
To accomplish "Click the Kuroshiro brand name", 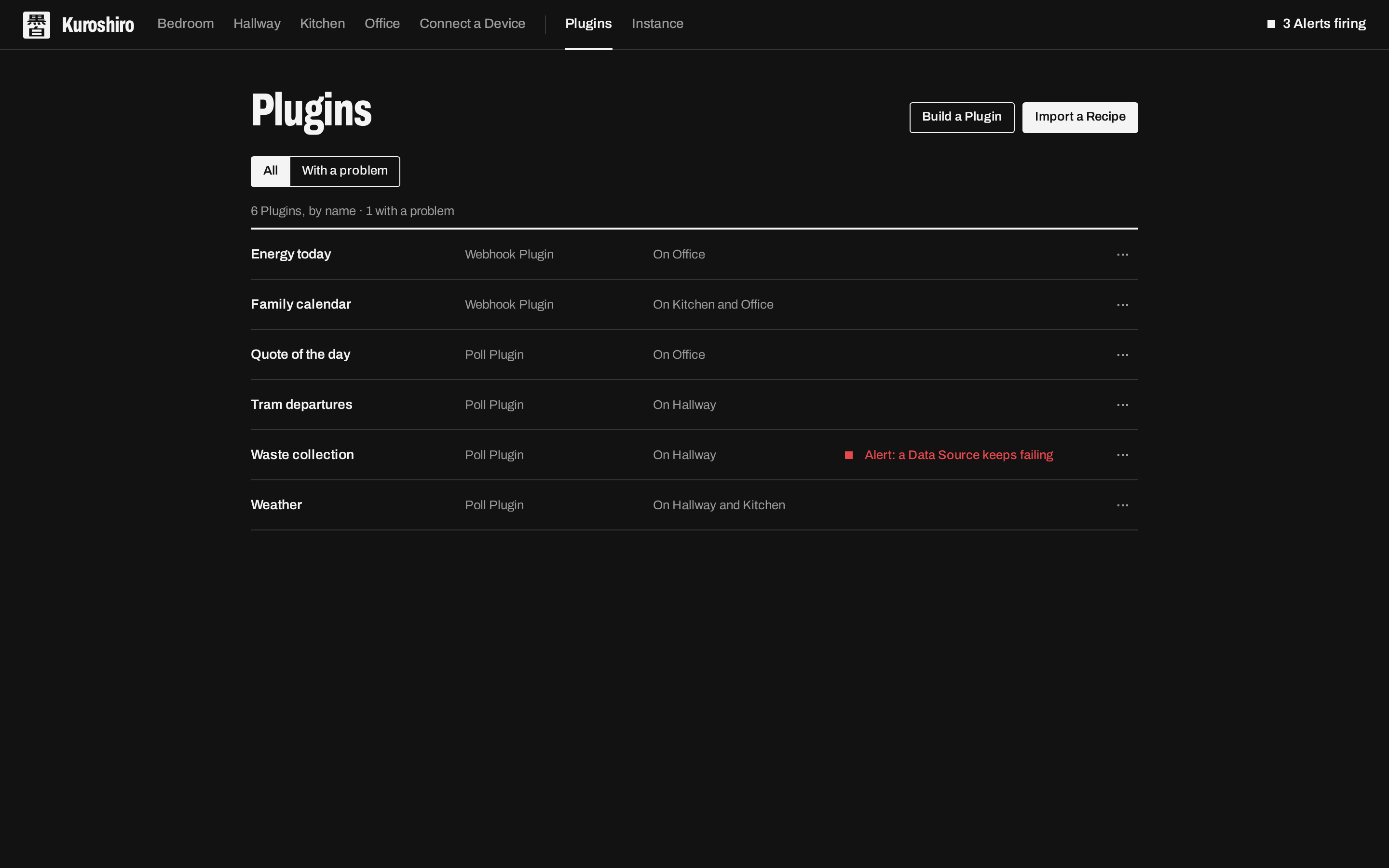I will (x=97, y=25).
